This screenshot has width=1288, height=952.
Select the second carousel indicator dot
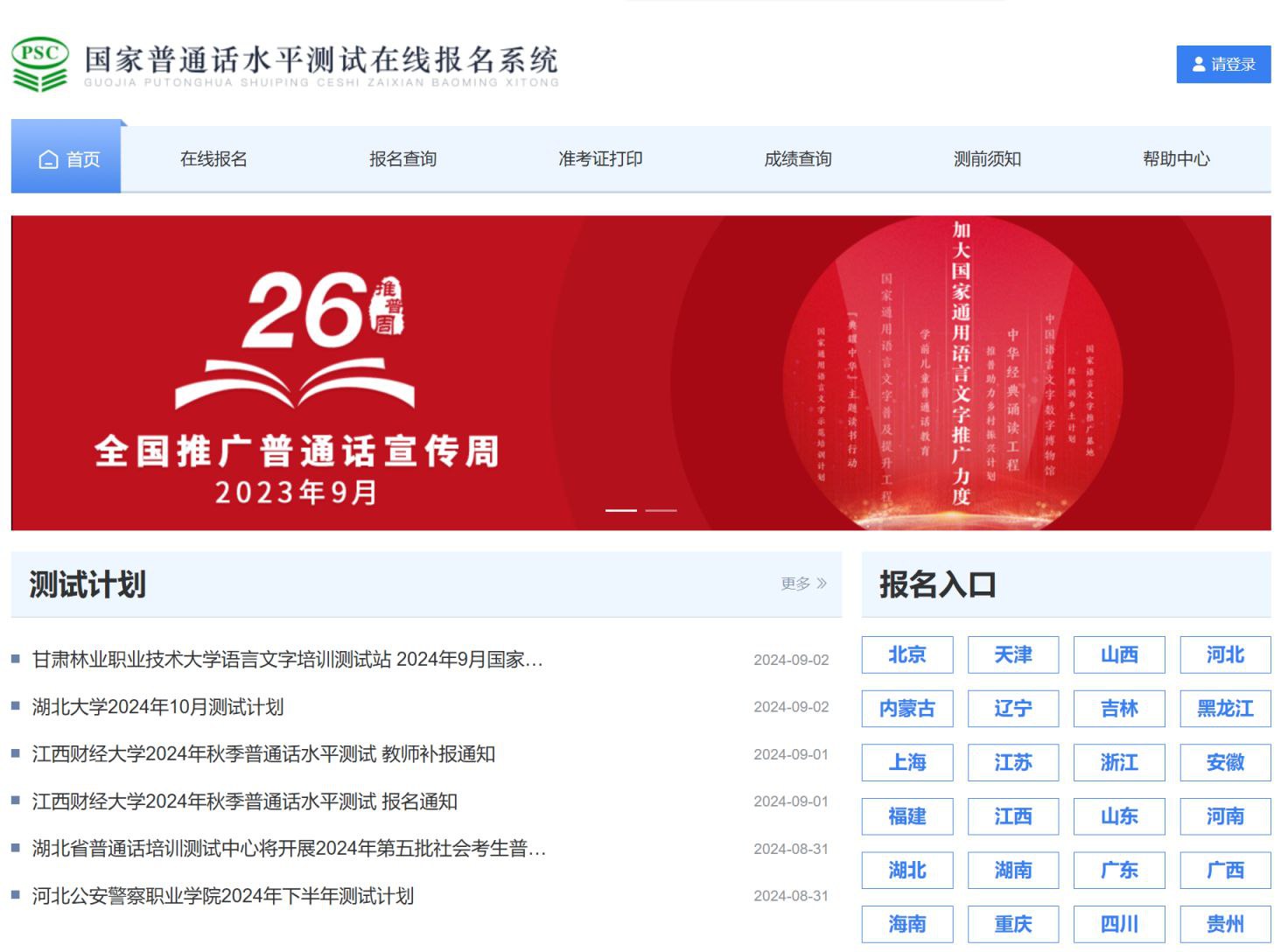click(x=661, y=508)
